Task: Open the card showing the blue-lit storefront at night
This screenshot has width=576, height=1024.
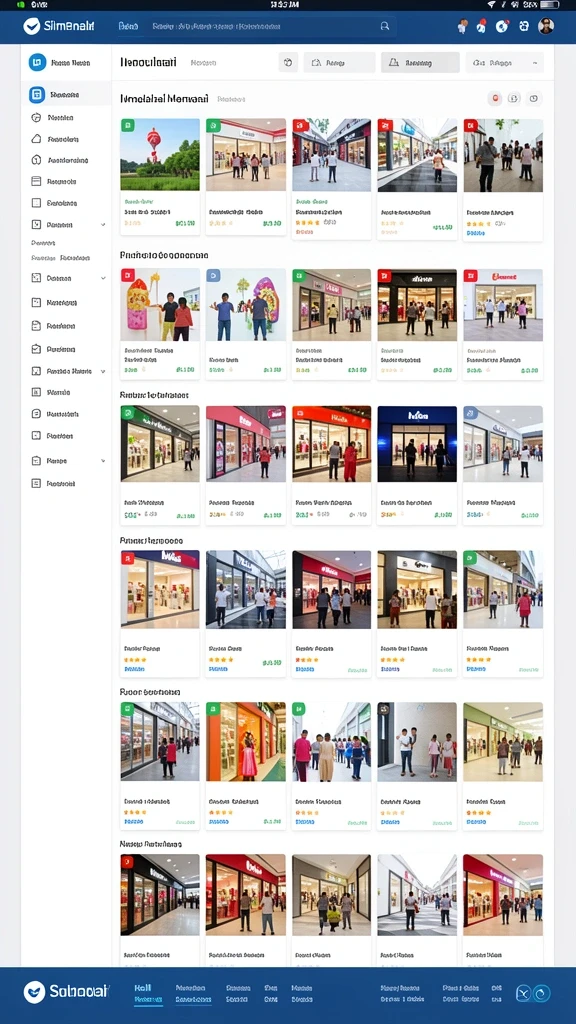Action: [417, 466]
